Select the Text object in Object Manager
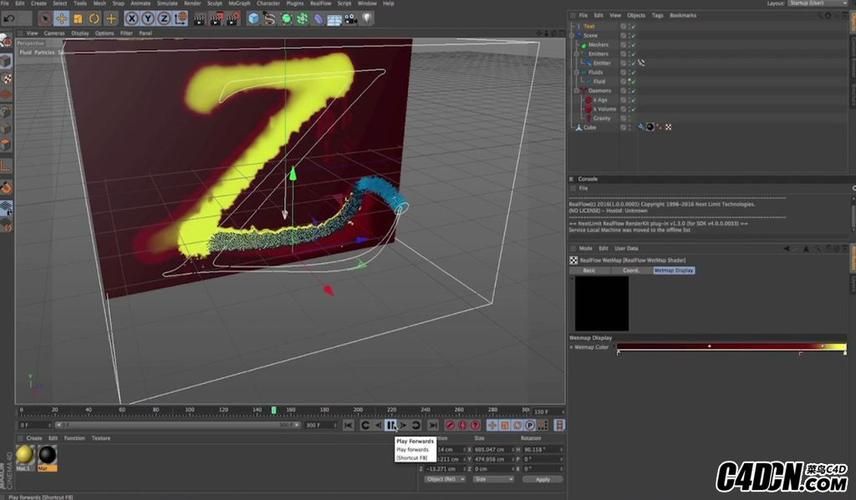856x500 pixels. tap(589, 26)
